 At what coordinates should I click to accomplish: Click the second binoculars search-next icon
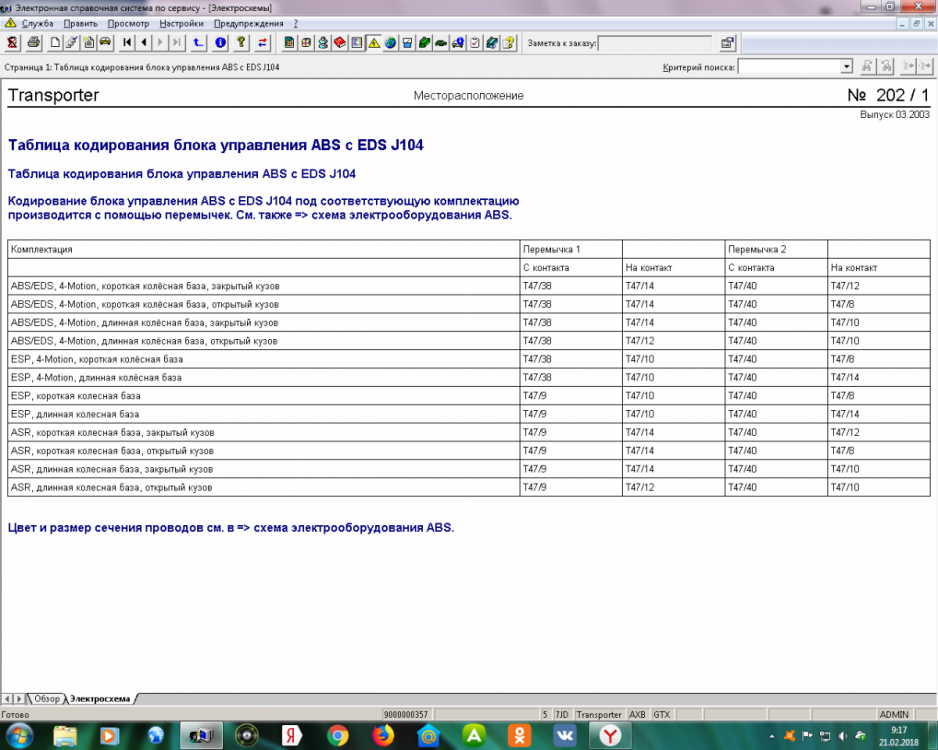pyautogui.click(x=887, y=66)
